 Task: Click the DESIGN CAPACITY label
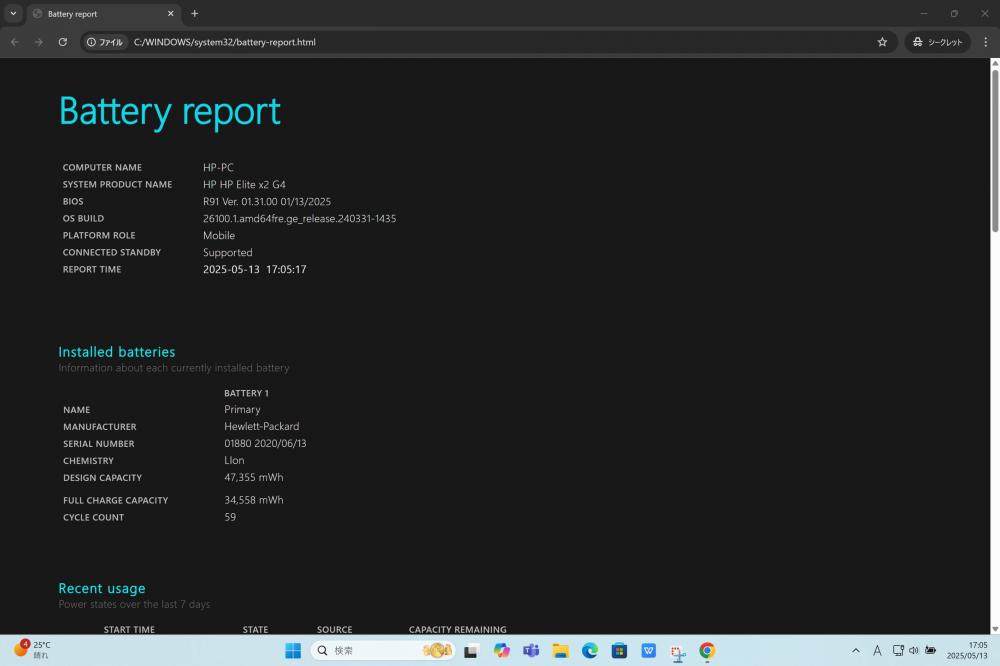[x=102, y=478]
